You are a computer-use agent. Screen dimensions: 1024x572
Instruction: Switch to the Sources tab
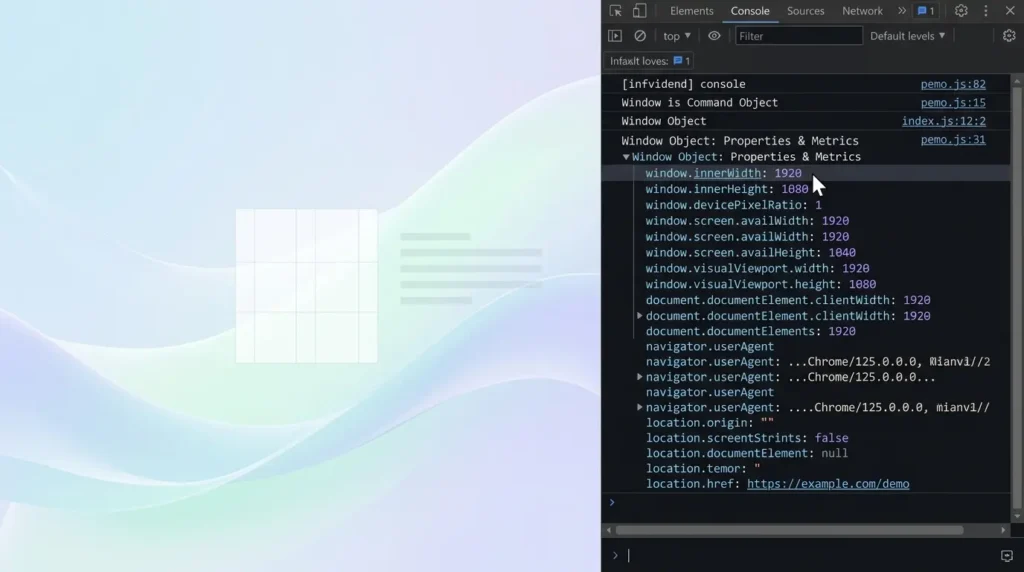[x=805, y=11]
